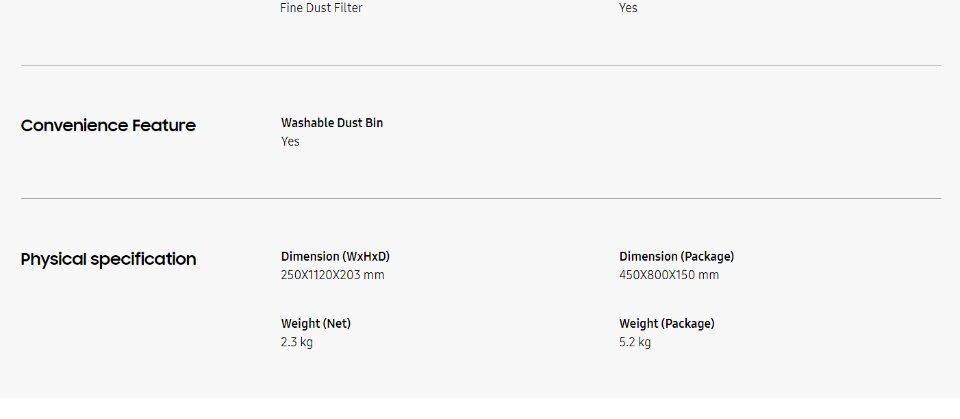Click the white area below the specifications panel

click(x=480, y=409)
